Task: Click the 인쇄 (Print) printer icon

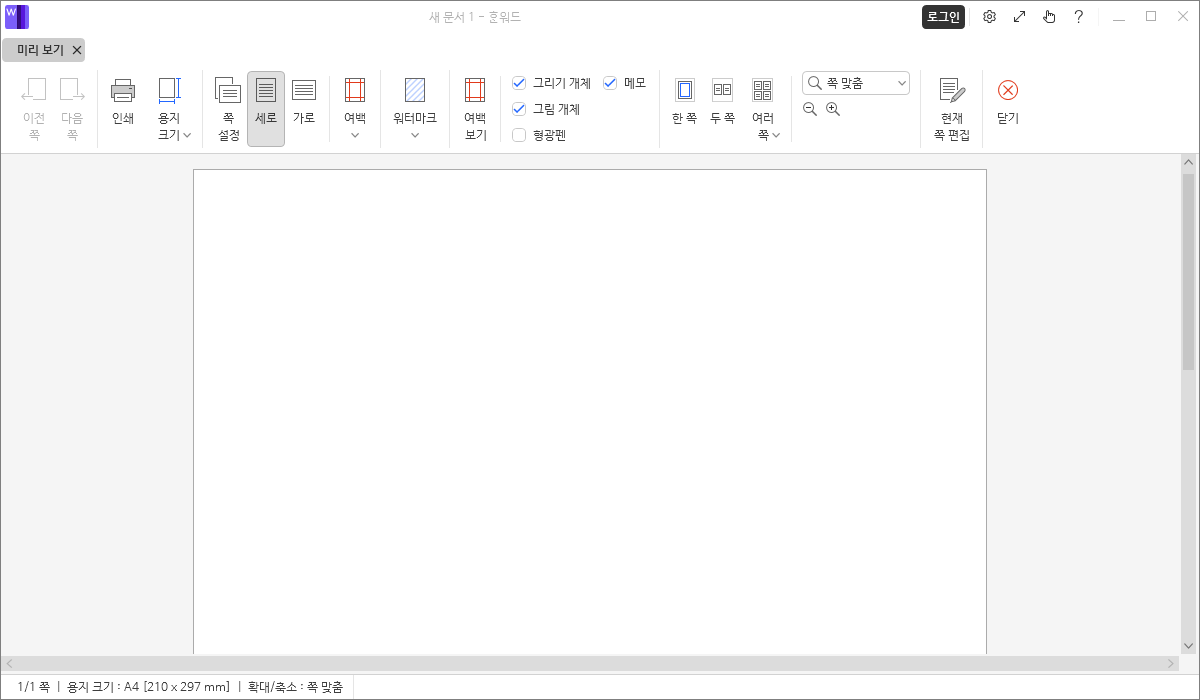Action: pos(123,91)
